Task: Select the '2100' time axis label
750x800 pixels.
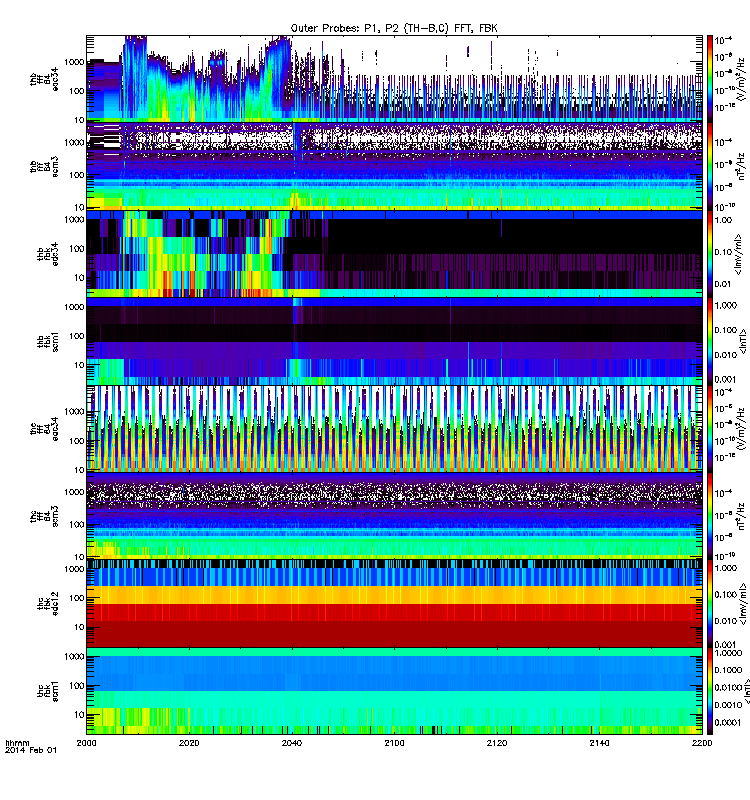Action: 394,743
